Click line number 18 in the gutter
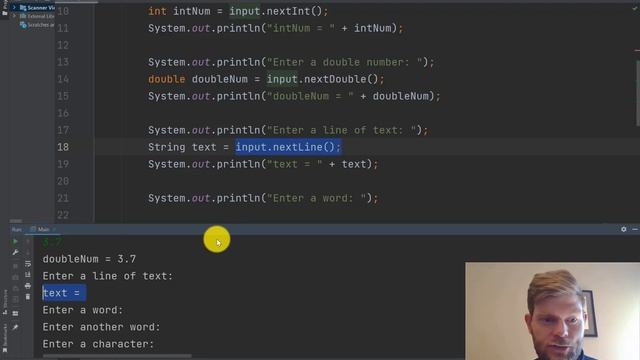 (63, 147)
